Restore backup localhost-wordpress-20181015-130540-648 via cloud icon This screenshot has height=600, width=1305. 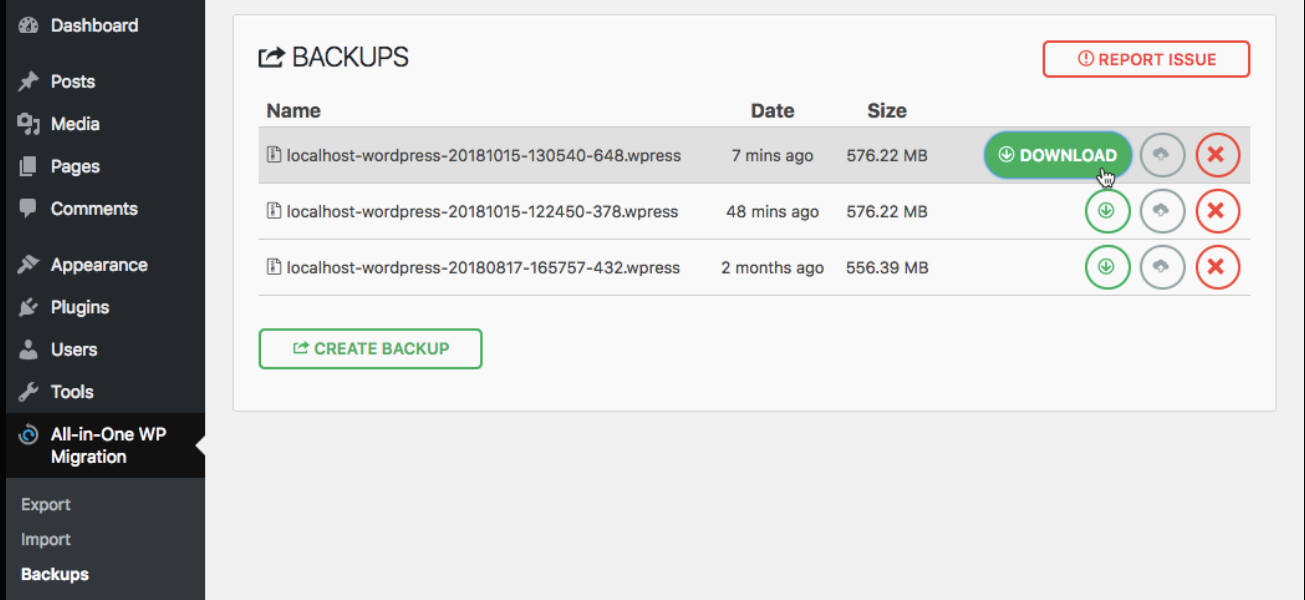point(1162,155)
